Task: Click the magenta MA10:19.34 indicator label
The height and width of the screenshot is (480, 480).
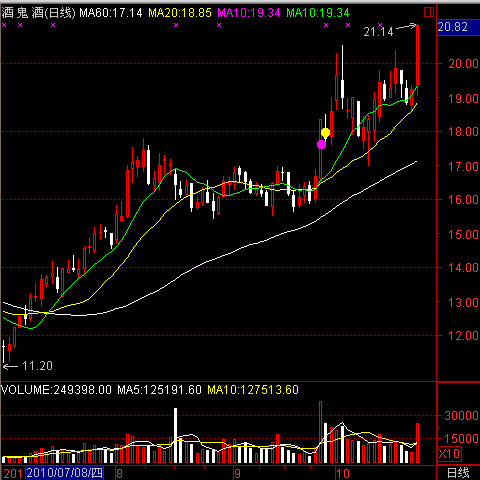Action: tap(249, 13)
